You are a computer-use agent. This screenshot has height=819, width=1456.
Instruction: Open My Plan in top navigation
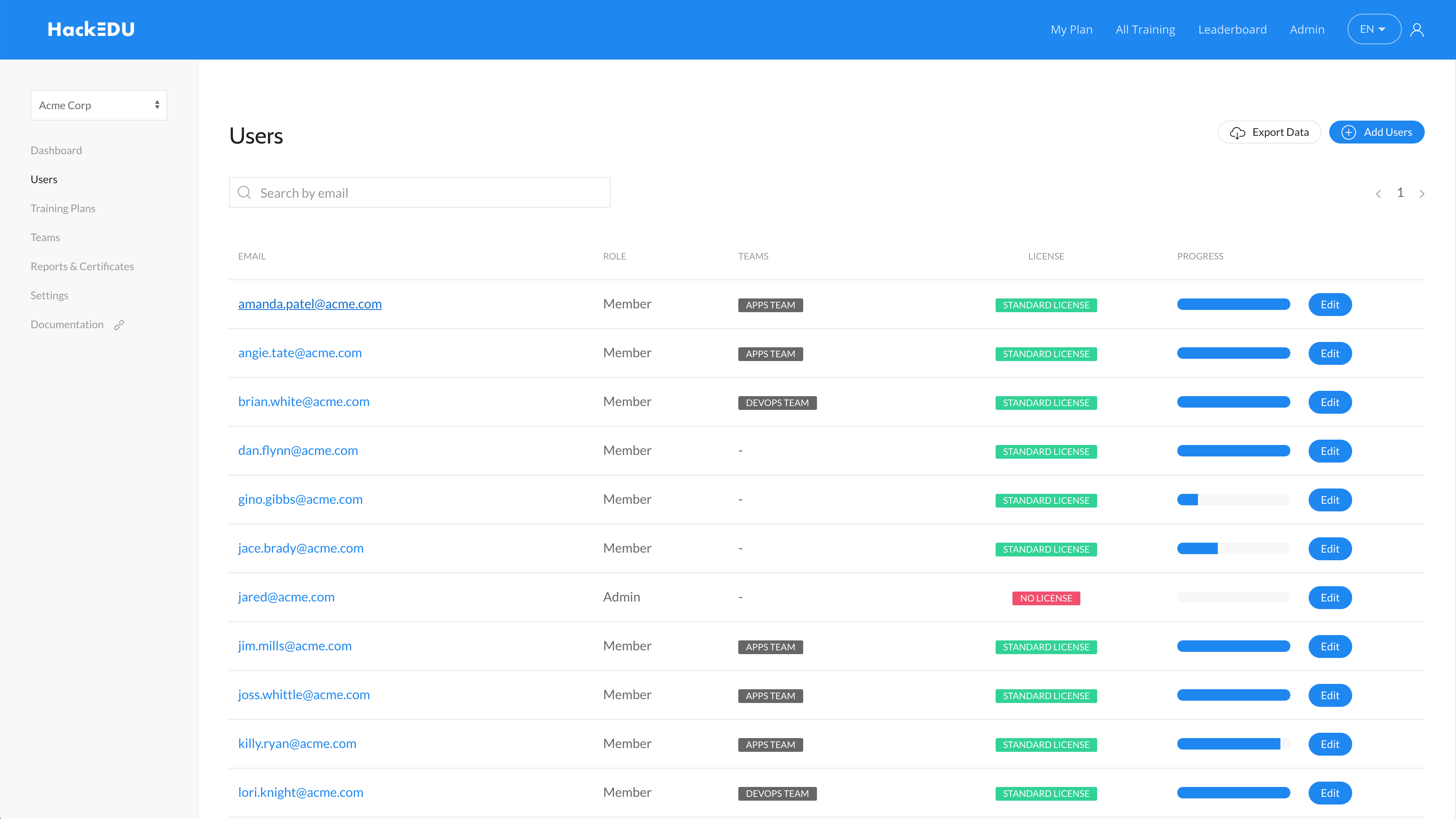point(1072,29)
